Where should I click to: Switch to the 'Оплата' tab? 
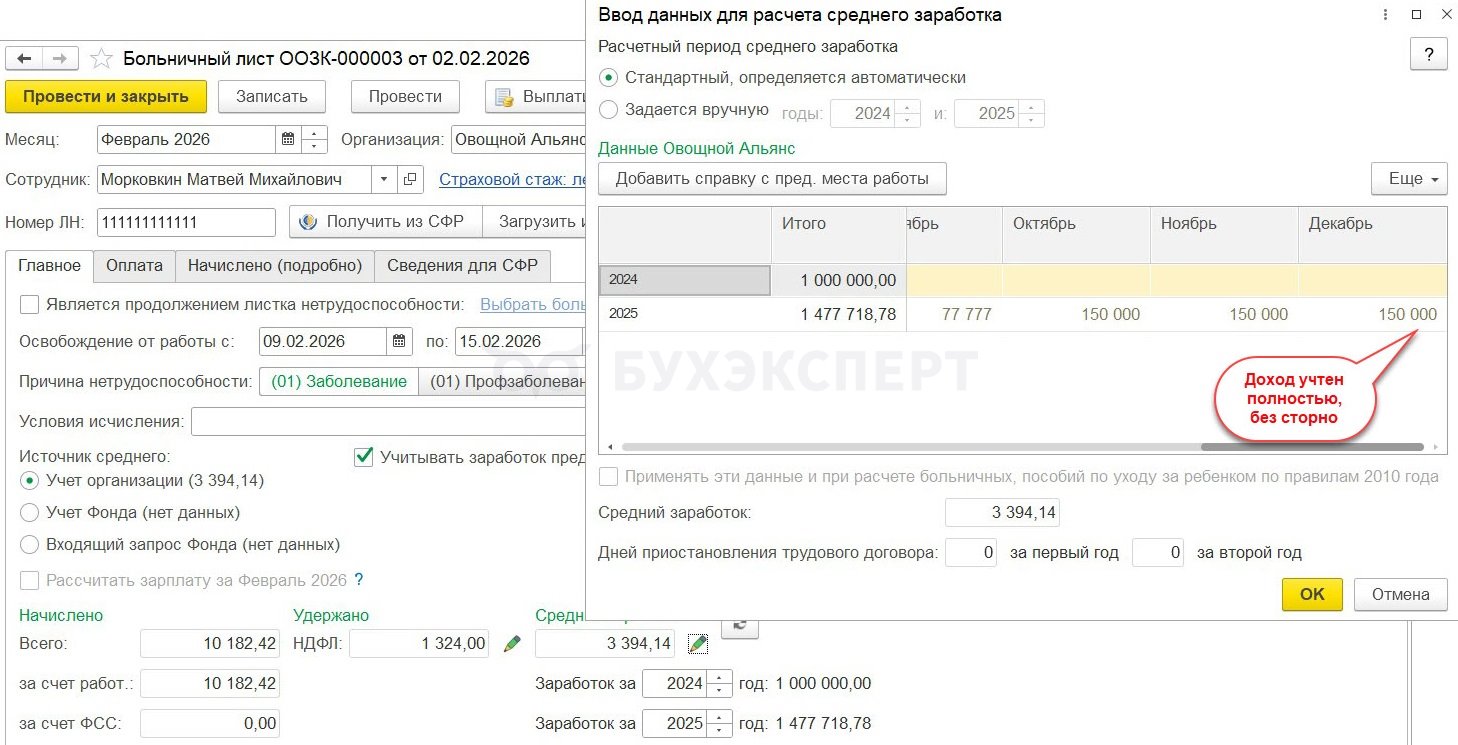click(134, 266)
